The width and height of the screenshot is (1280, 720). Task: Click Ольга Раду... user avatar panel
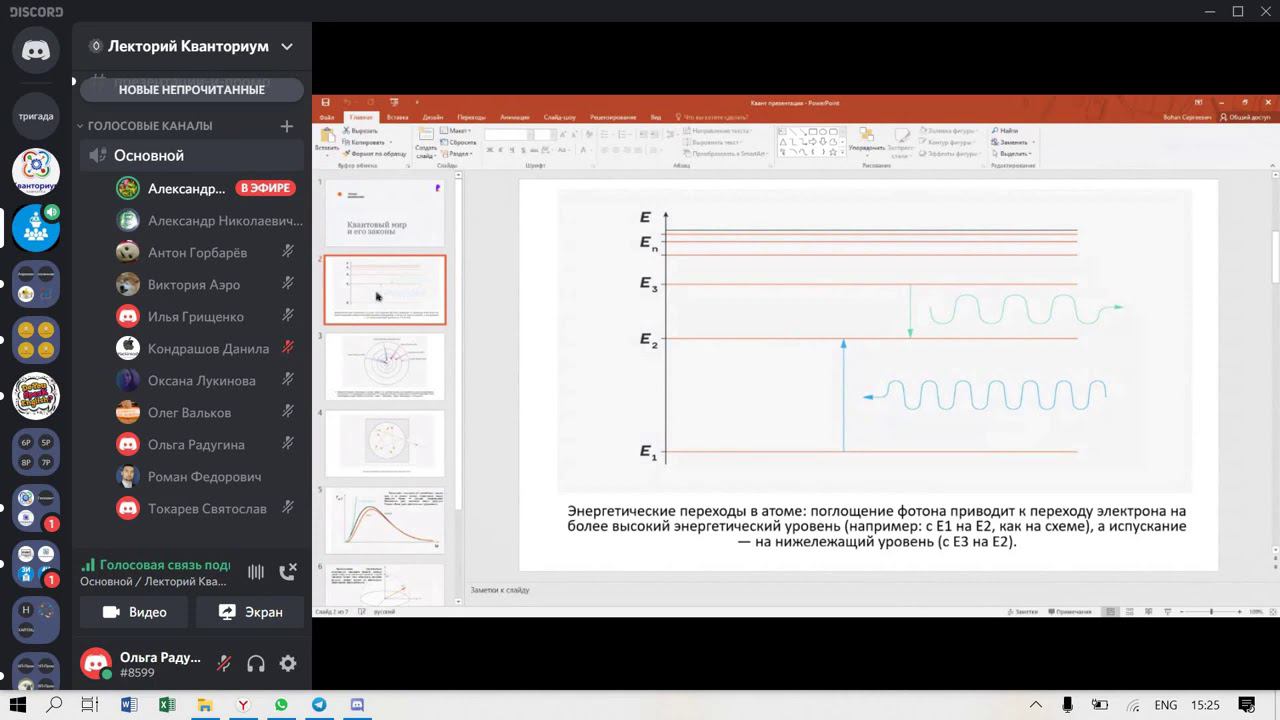coord(96,664)
